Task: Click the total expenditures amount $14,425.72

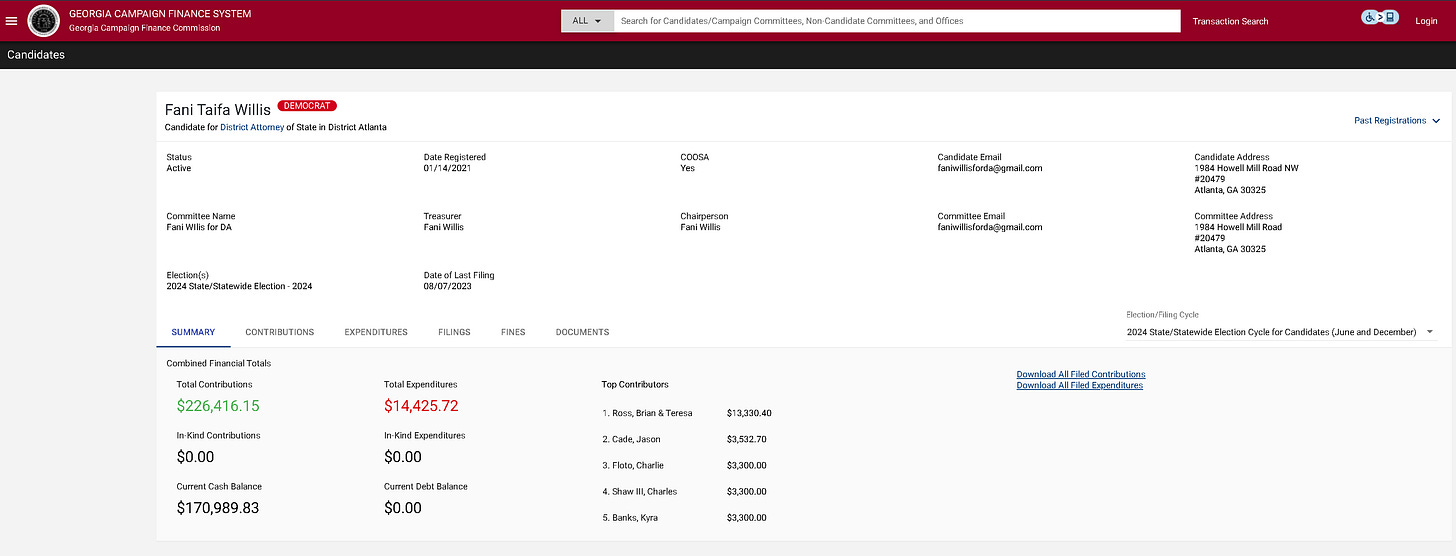Action: tap(421, 406)
